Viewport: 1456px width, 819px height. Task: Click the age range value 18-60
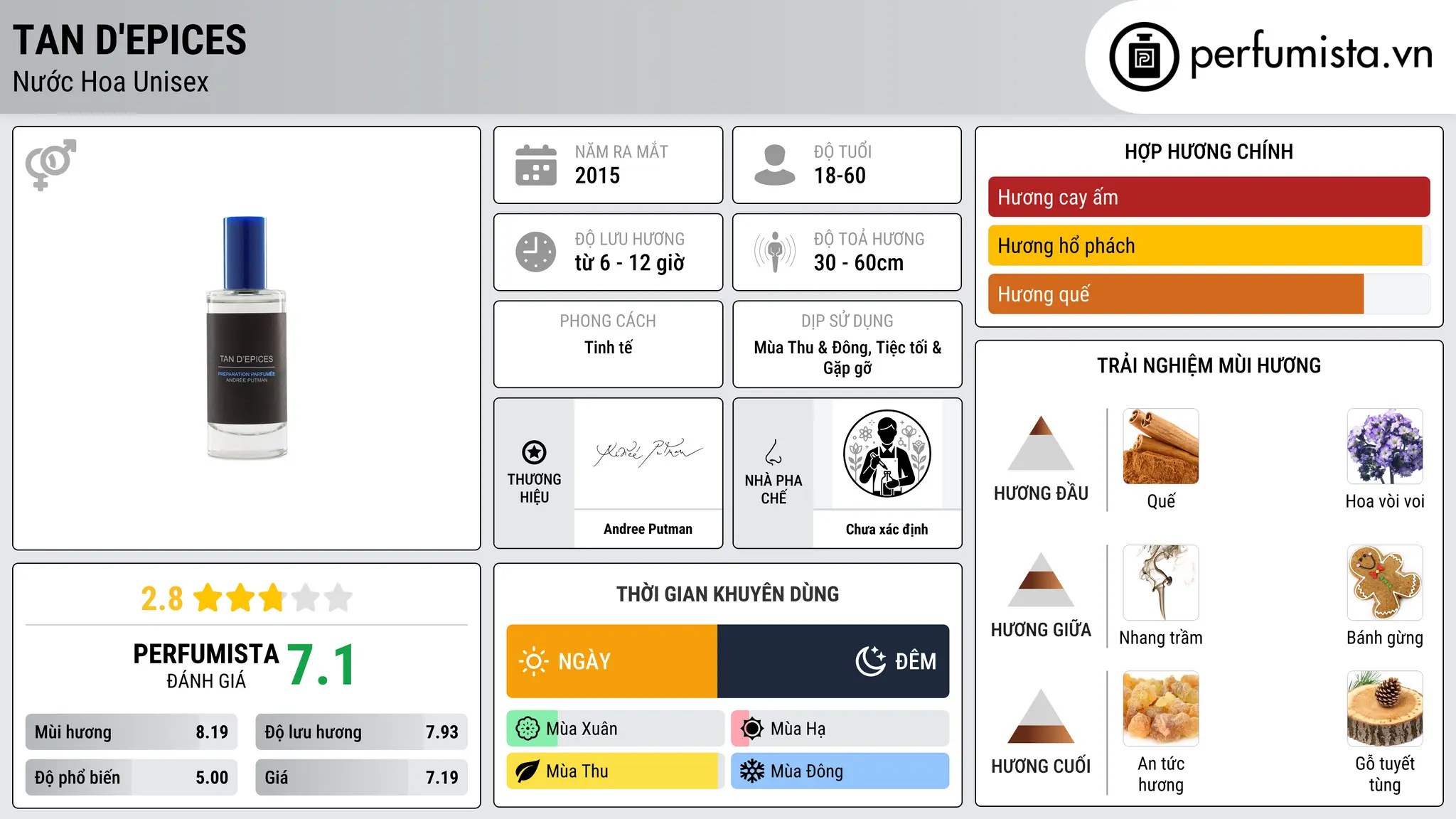(x=840, y=176)
